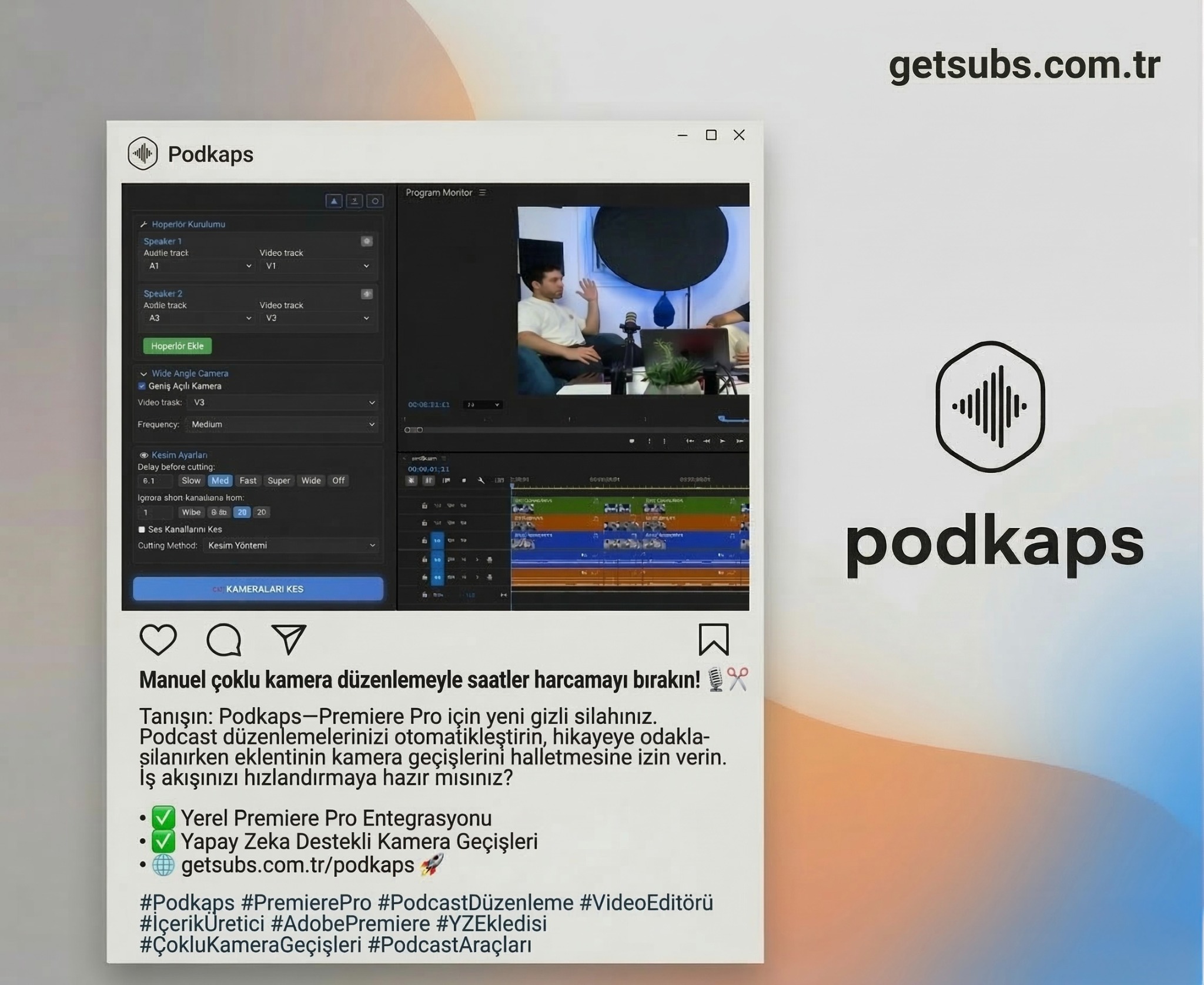Viewport: 1204px width, 985px height.
Task: Click the Program Monitor zoom scroll bar
Action: [x=576, y=430]
